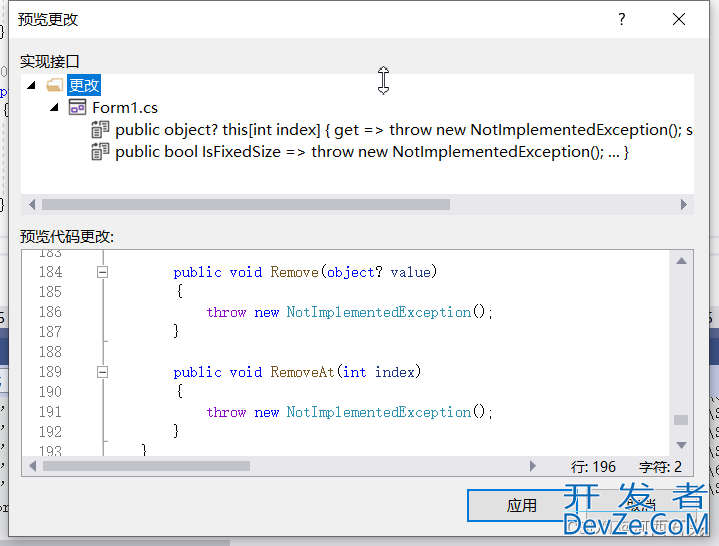Collapse the RemoveAt method code block
This screenshot has width=719, height=546.
point(103,372)
